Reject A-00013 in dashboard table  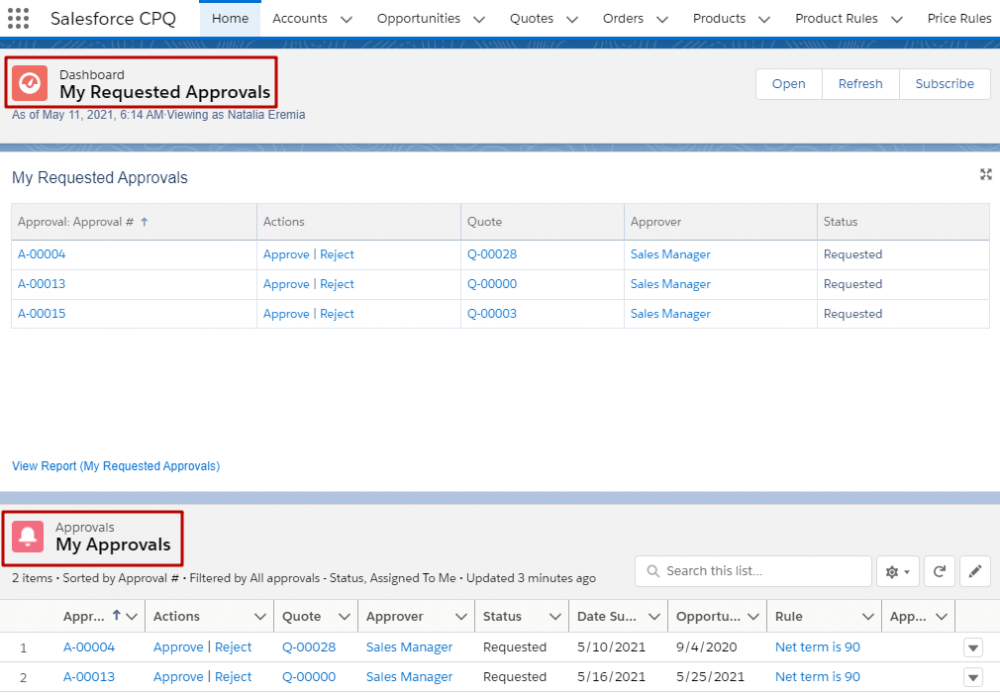337,284
